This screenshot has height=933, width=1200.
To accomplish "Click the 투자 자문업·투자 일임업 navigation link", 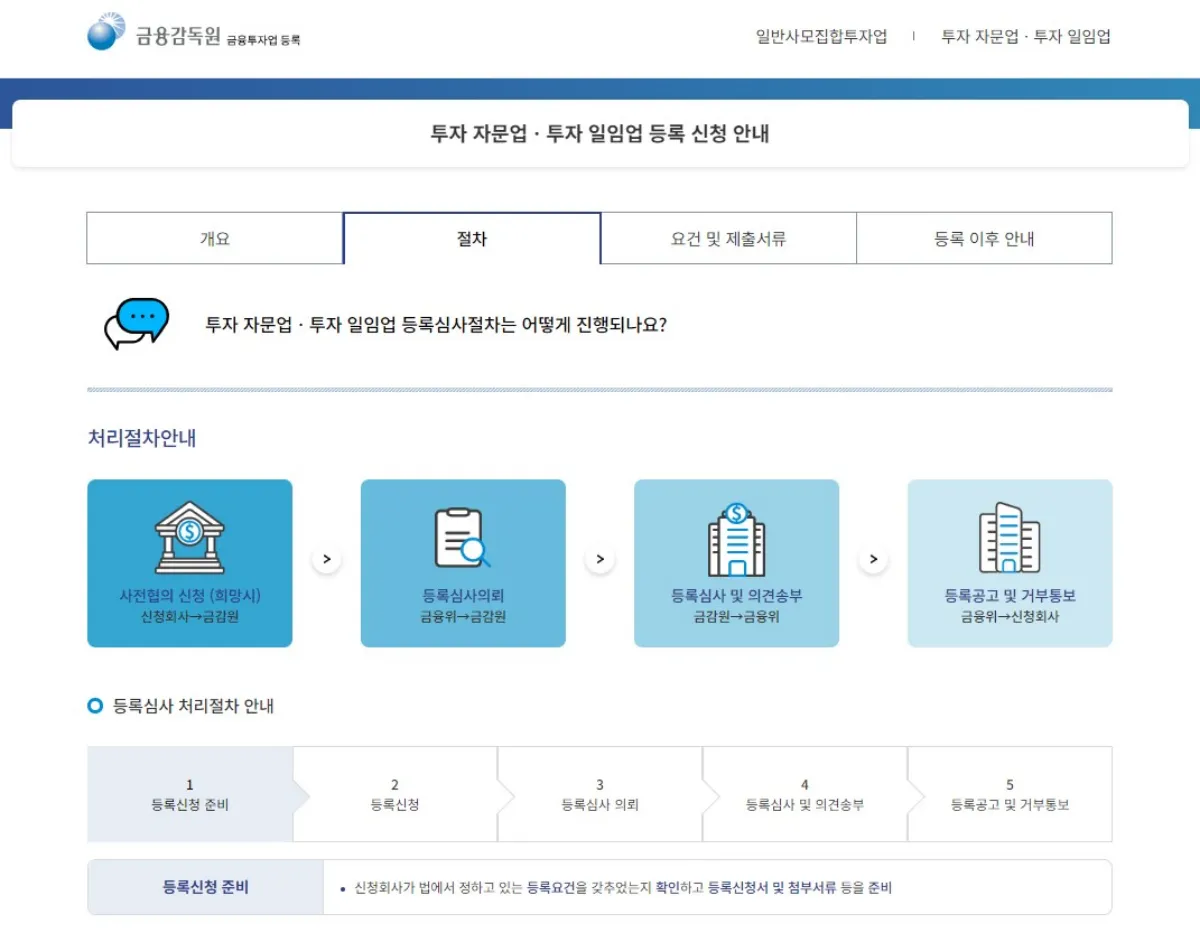I will pos(1024,37).
